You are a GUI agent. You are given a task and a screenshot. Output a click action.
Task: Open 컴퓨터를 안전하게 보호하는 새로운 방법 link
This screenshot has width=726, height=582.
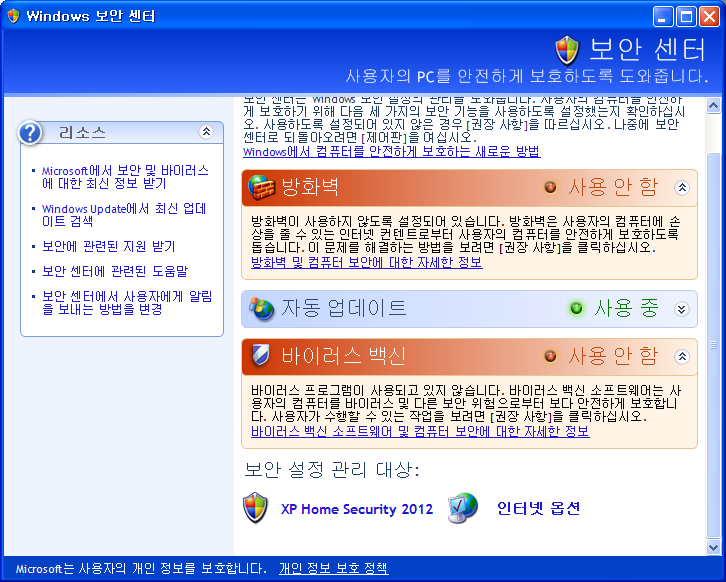pyautogui.click(x=392, y=151)
